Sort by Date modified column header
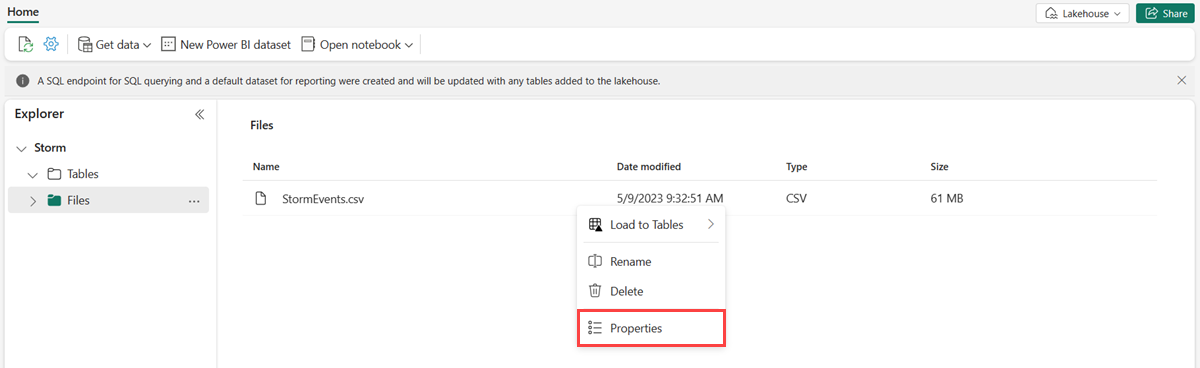1200x368 pixels. click(x=649, y=167)
